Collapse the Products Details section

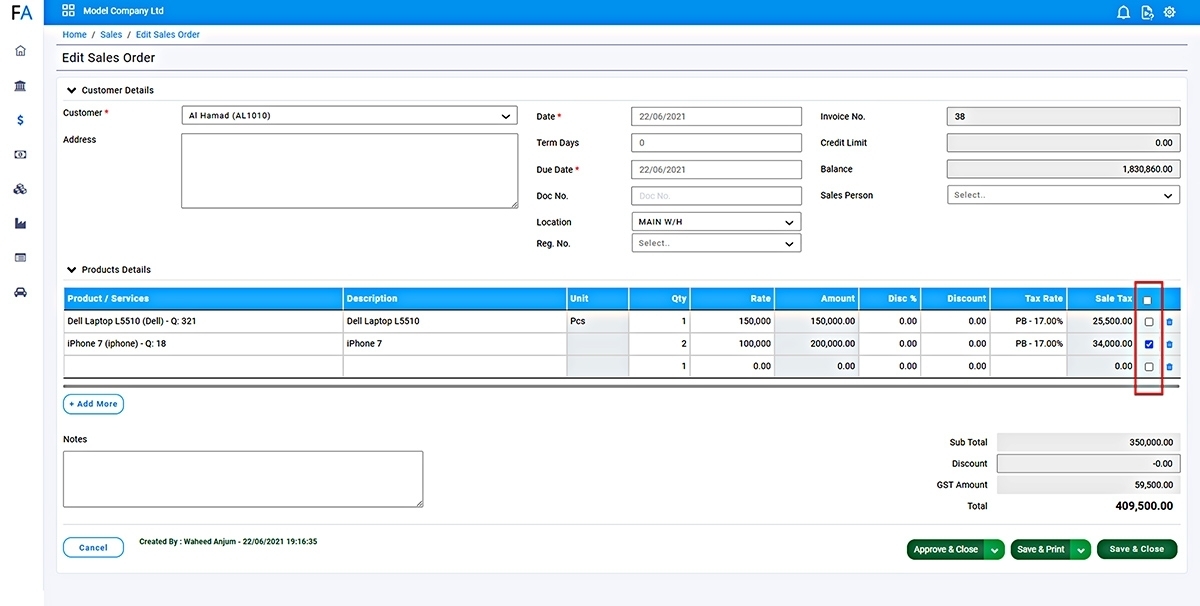point(109,270)
